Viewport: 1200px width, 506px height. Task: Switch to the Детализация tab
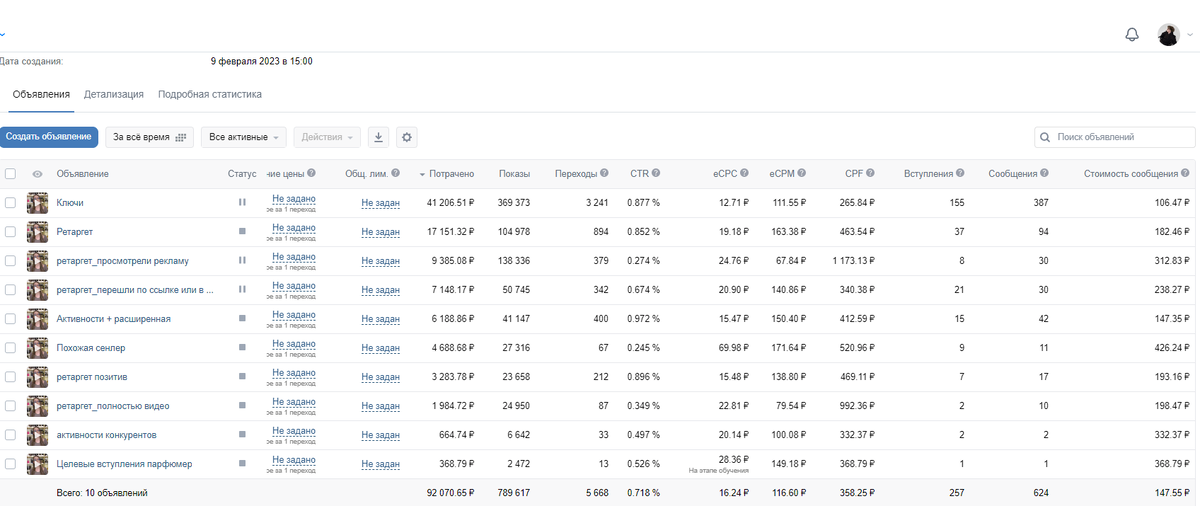point(114,94)
